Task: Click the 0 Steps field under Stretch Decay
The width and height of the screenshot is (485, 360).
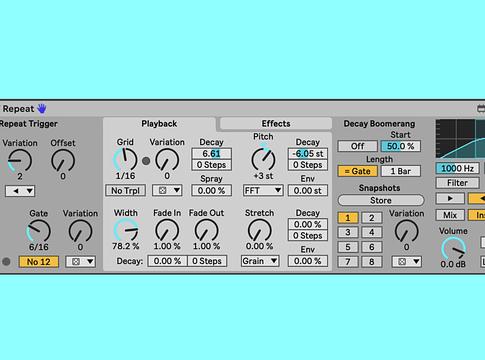Action: click(x=308, y=236)
